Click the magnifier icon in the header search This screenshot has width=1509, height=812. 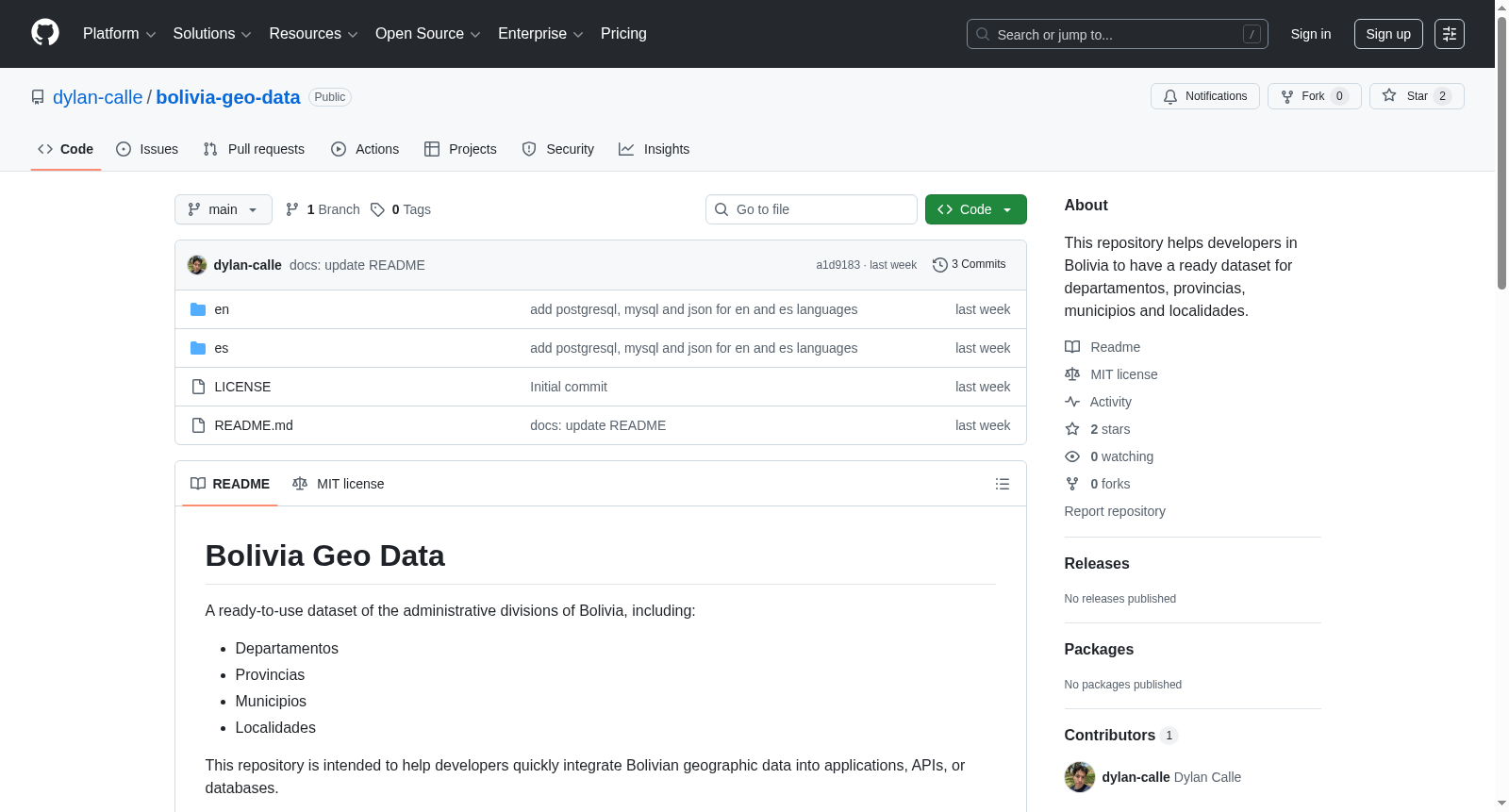click(x=983, y=34)
